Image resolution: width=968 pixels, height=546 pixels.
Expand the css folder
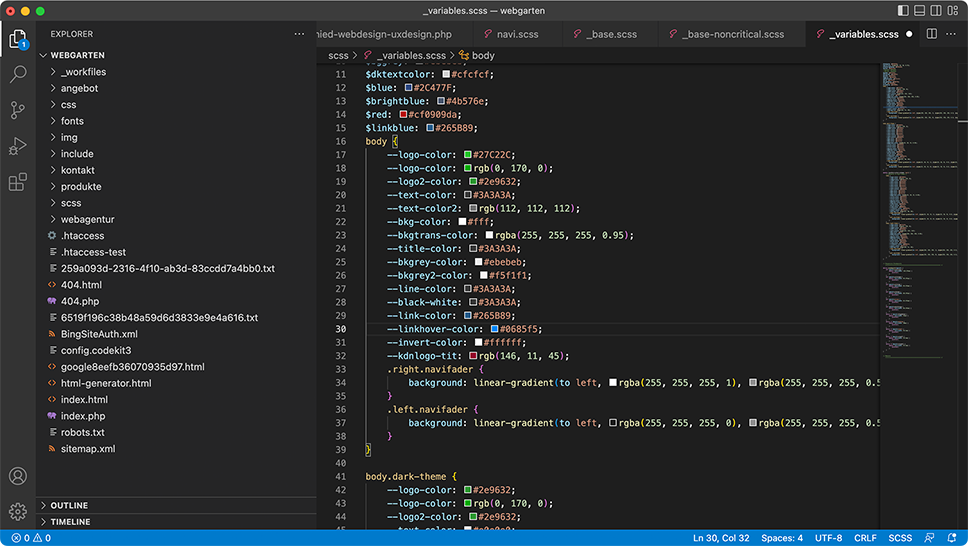point(176,104)
